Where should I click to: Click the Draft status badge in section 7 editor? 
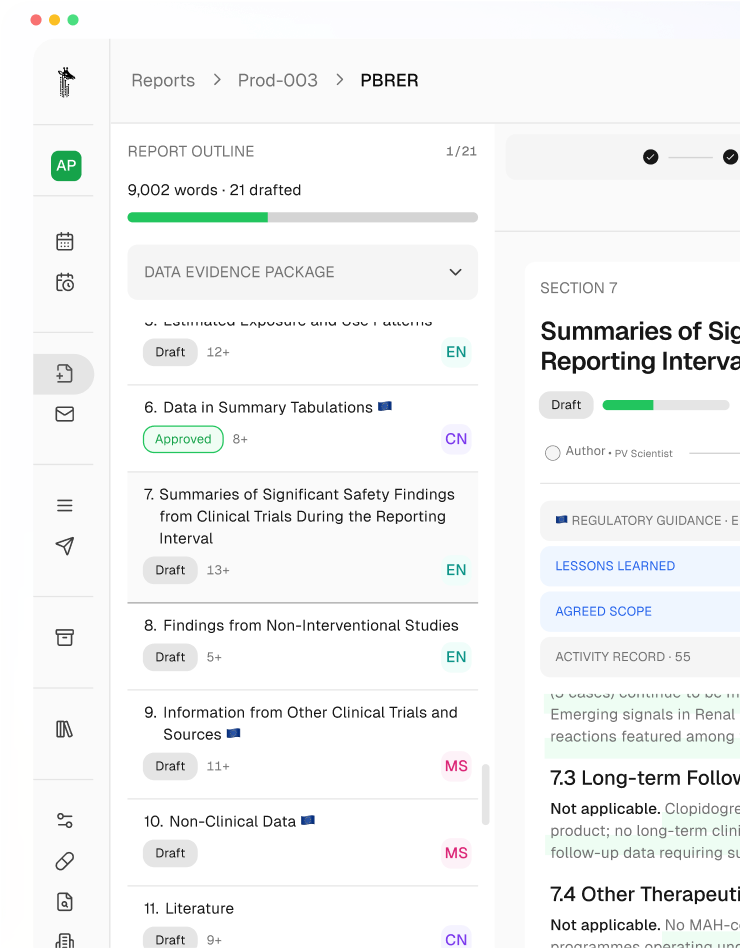566,405
